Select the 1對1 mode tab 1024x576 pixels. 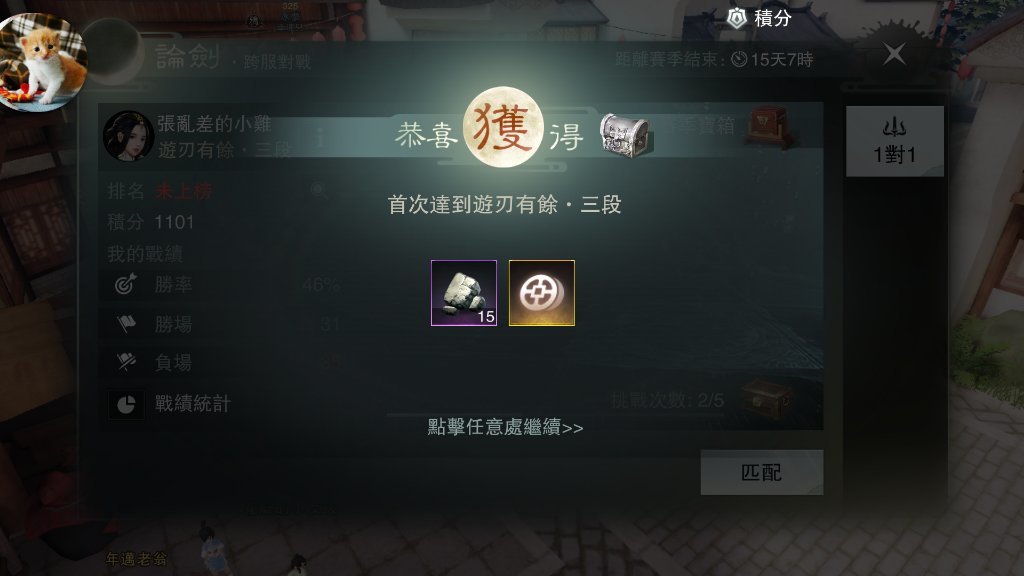tap(895, 141)
